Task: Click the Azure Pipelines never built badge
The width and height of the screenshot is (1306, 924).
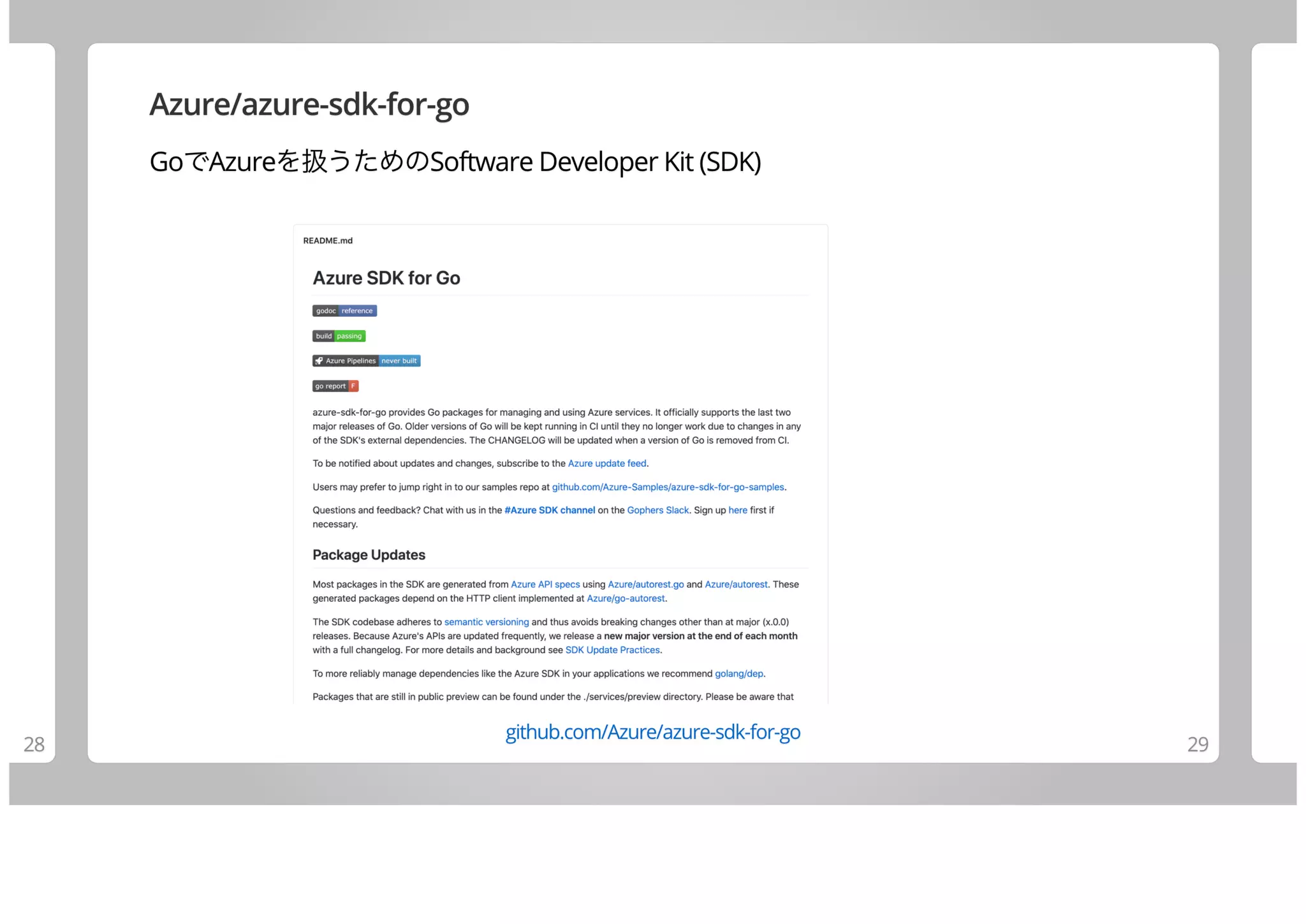Action: (366, 361)
